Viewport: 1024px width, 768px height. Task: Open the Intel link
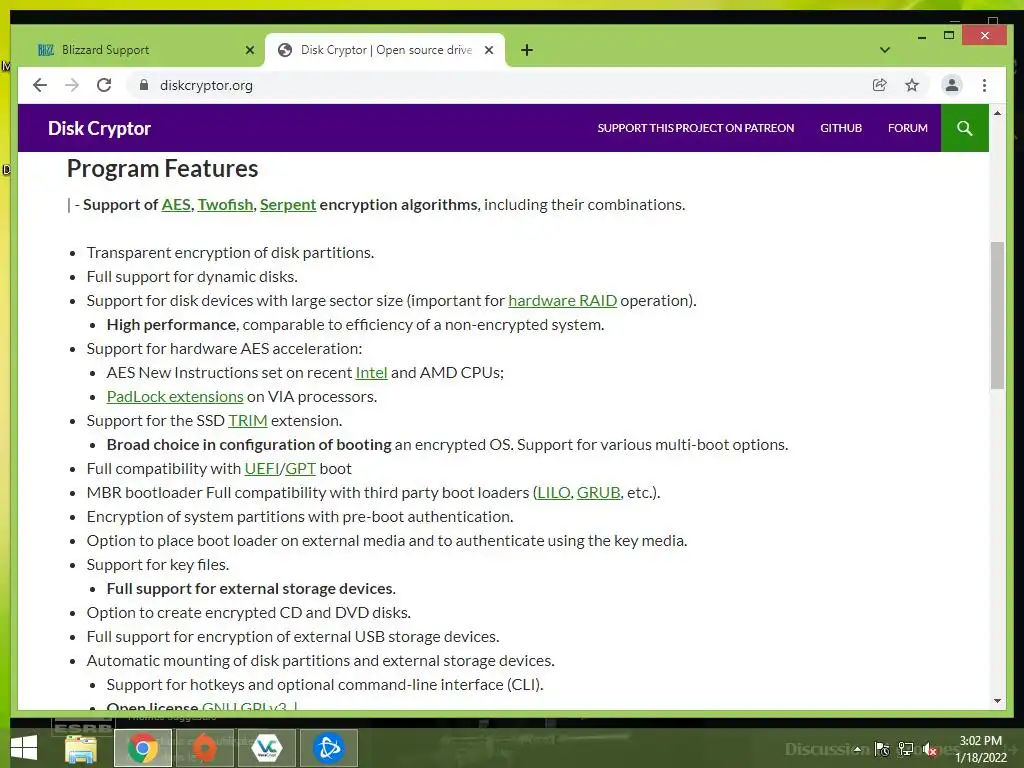(372, 372)
